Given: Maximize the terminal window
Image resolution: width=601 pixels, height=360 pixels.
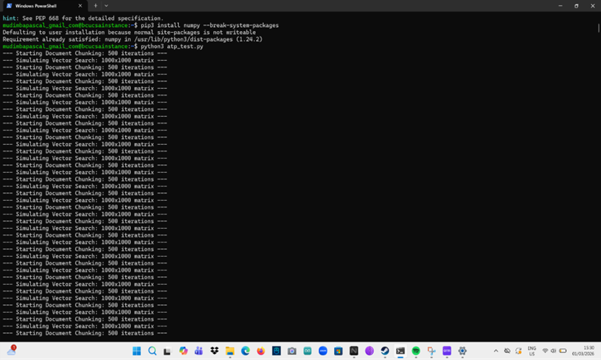Looking at the screenshot, I should point(576,6).
